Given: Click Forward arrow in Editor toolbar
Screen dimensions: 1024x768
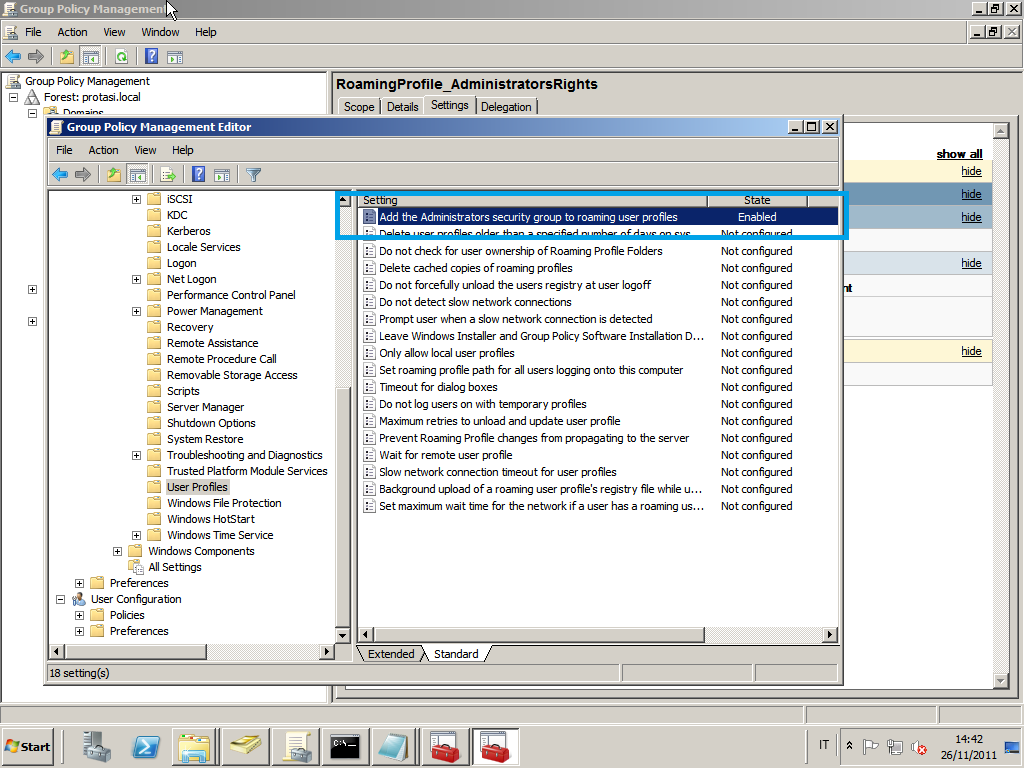Looking at the screenshot, I should [83, 174].
